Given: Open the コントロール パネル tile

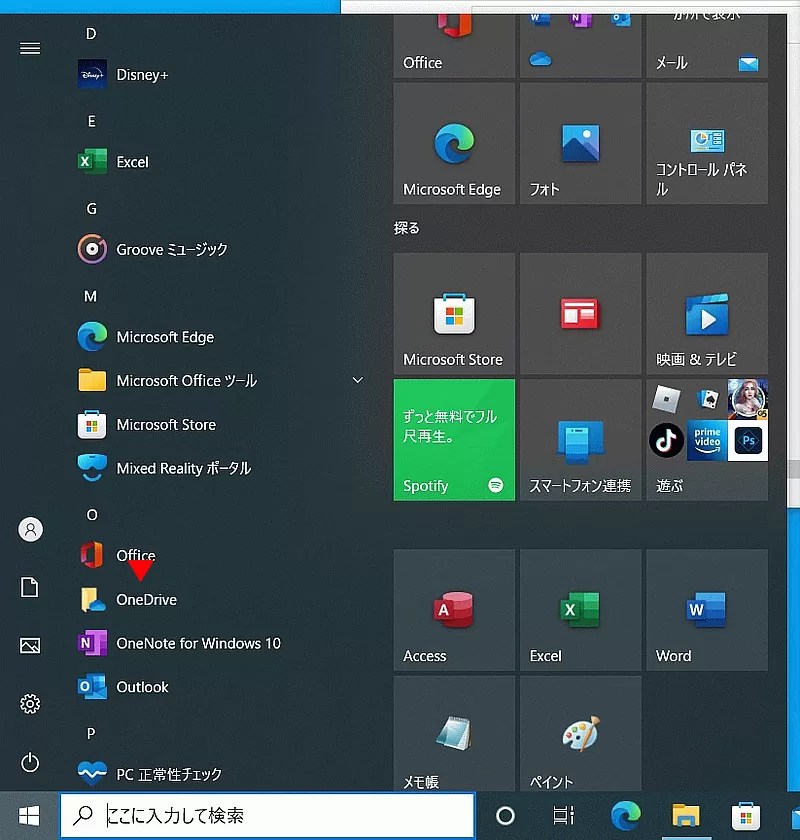Looking at the screenshot, I should pos(706,142).
